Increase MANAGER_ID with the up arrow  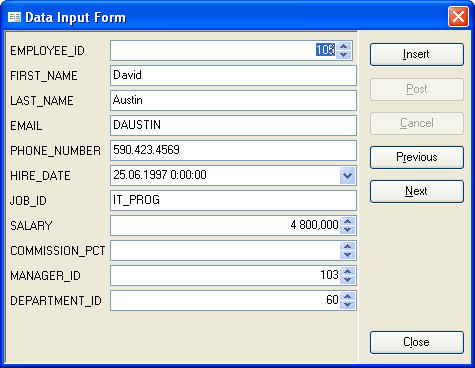(x=348, y=271)
